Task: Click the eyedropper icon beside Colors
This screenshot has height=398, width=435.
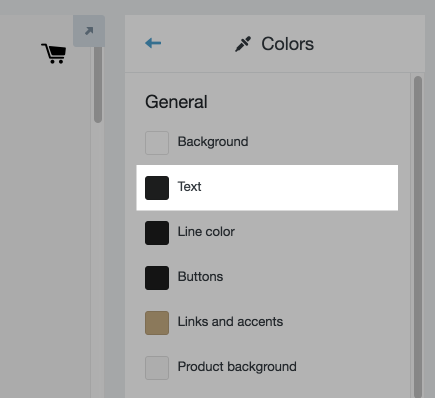Action: pyautogui.click(x=243, y=44)
